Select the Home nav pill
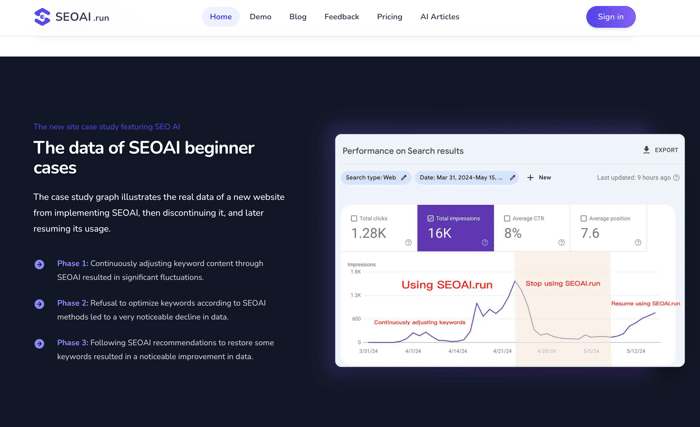 (x=221, y=17)
